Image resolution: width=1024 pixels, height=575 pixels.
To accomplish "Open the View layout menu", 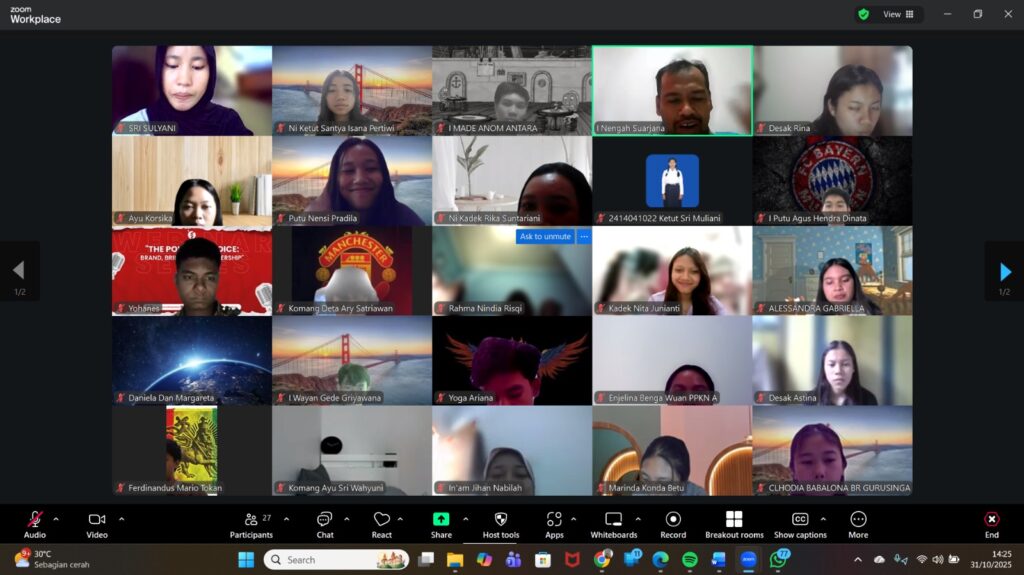I will pyautogui.click(x=892, y=14).
